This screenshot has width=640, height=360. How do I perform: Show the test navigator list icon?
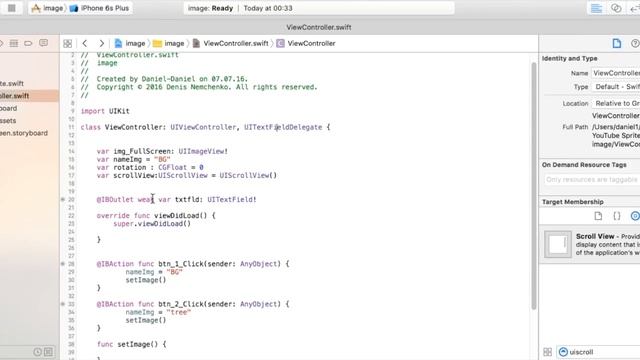pyautogui.click(x=14, y=43)
